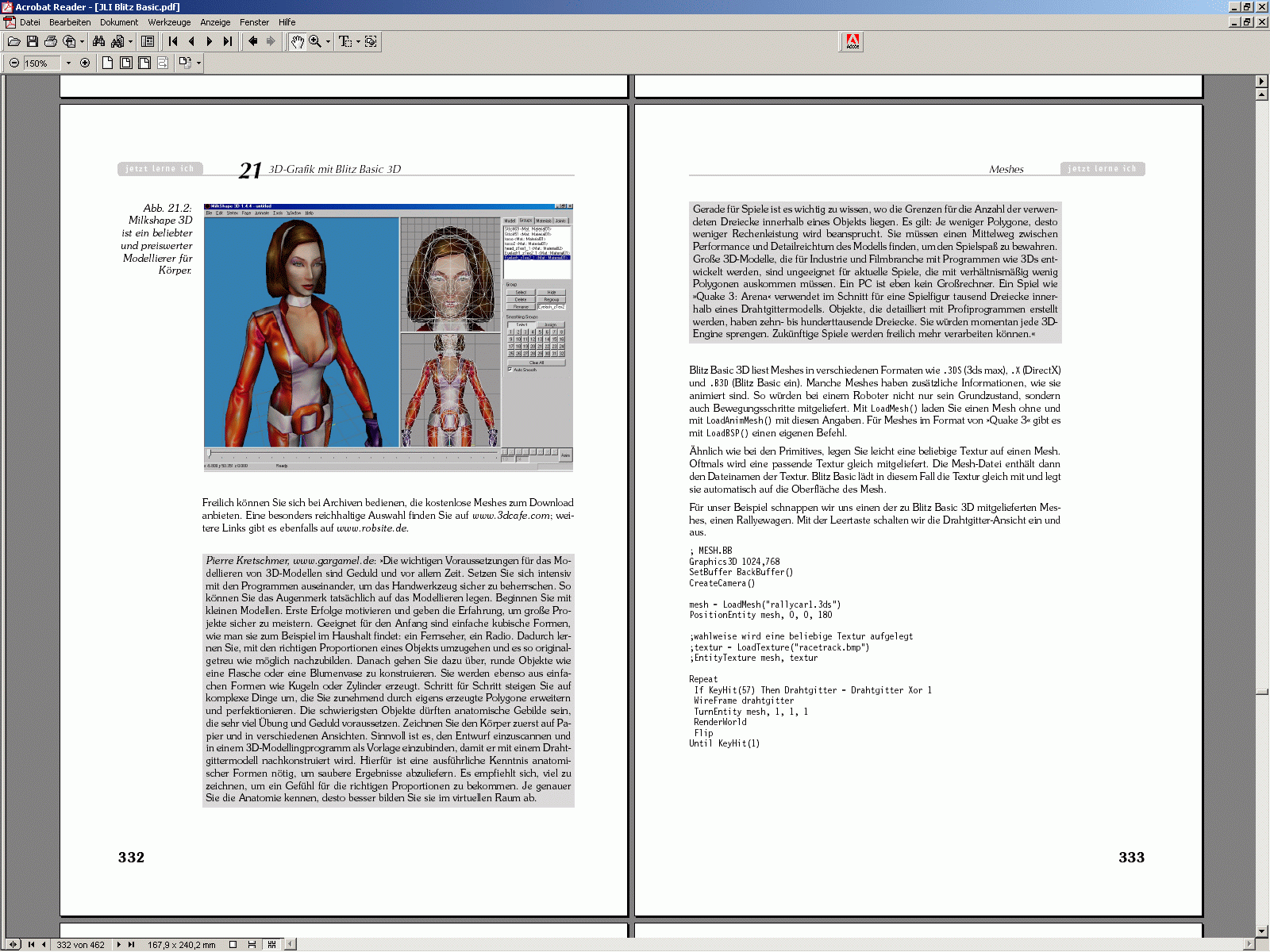Click vertical scrollbar up arrow
Image resolution: width=1270 pixels, height=952 pixels.
1262,94
